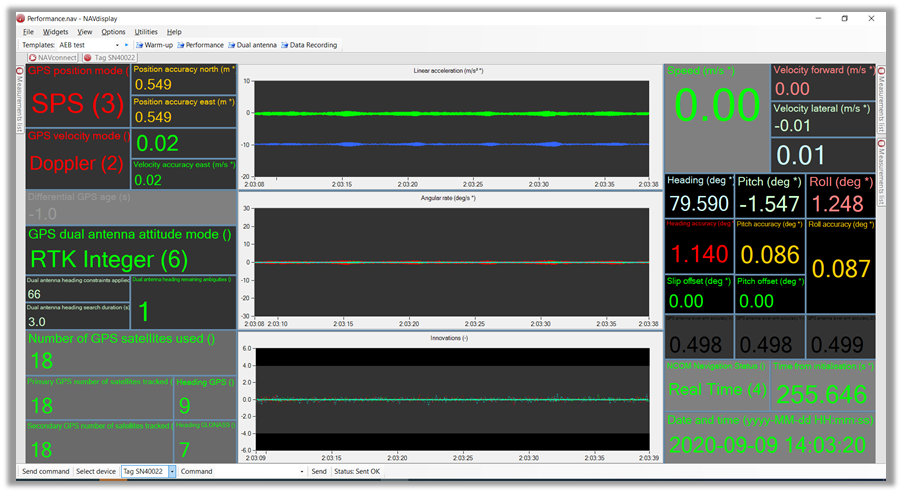Viewport: 902px width, 493px height.
Task: Open the Options menu
Action: [113, 32]
